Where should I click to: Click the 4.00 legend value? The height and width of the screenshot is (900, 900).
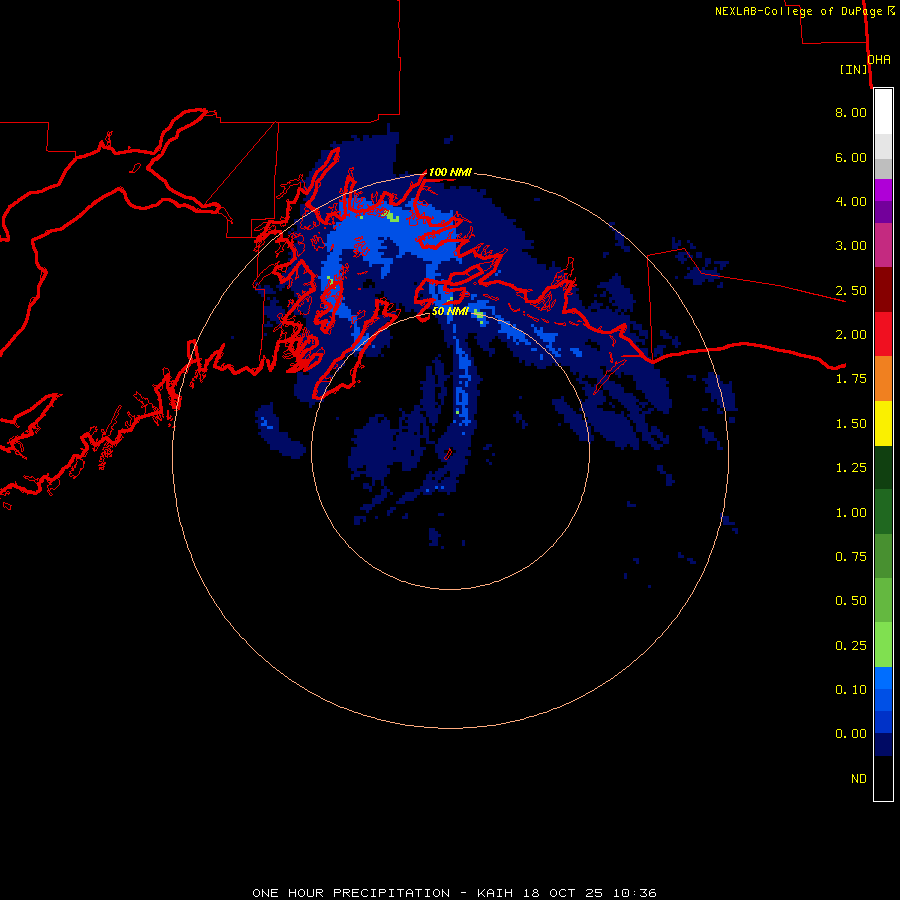coord(851,201)
